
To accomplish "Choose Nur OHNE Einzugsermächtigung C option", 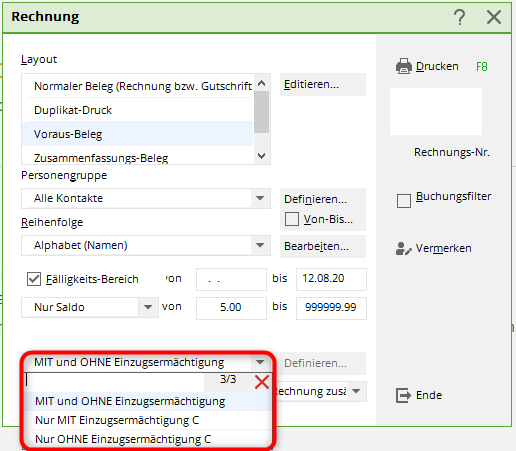I will (x=148, y=439).
